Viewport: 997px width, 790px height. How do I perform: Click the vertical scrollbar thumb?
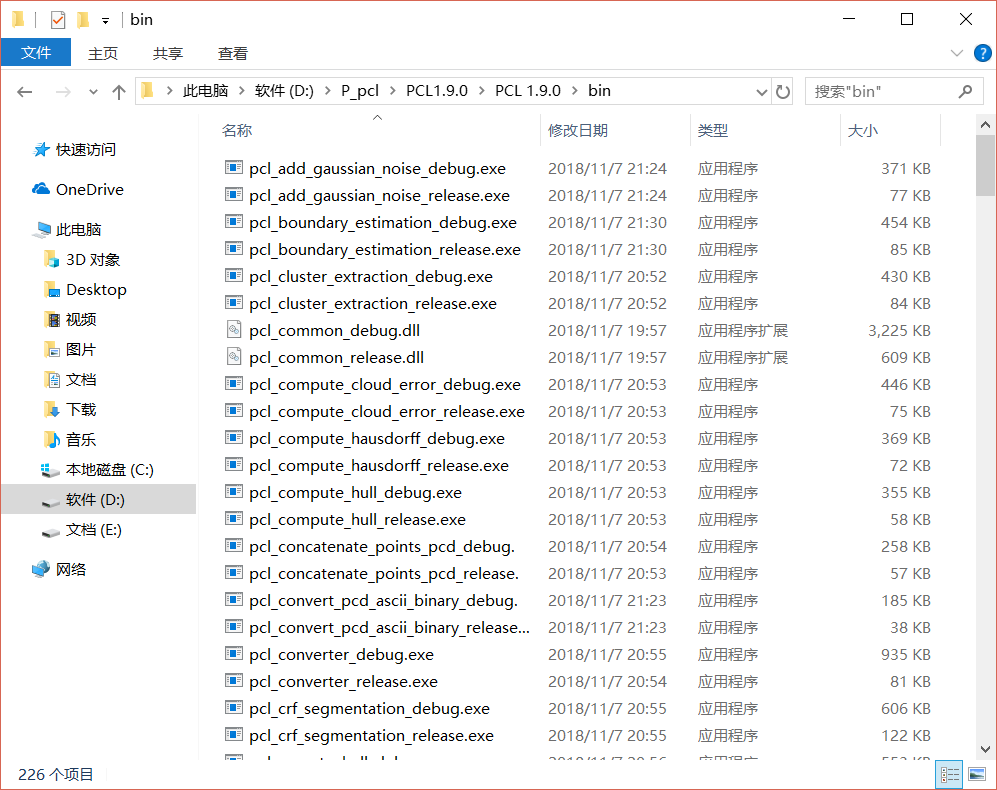pyautogui.click(x=985, y=165)
